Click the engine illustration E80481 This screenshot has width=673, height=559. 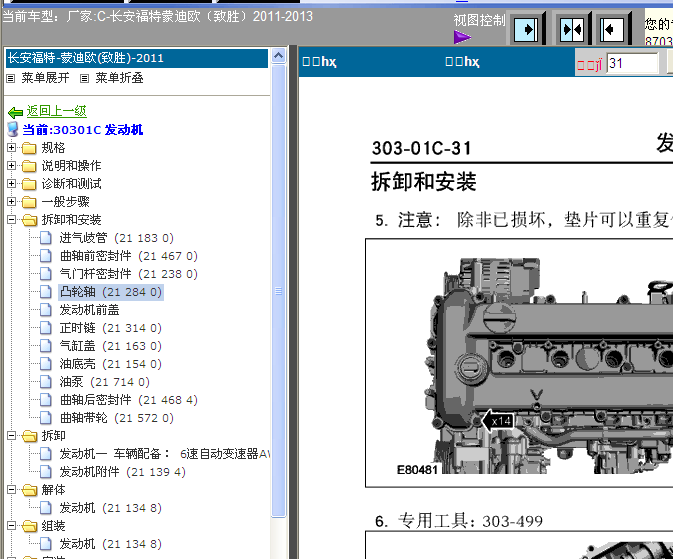pyautogui.click(x=519, y=363)
